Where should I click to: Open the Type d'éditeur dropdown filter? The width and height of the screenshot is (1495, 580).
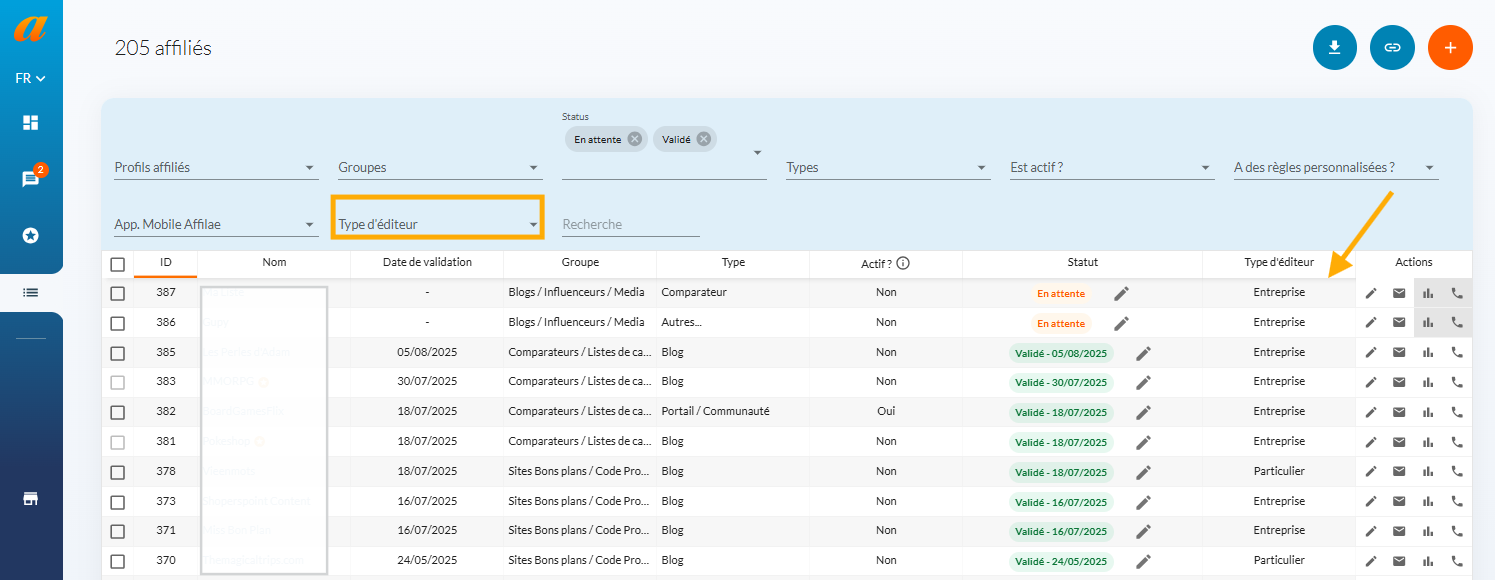click(x=437, y=224)
